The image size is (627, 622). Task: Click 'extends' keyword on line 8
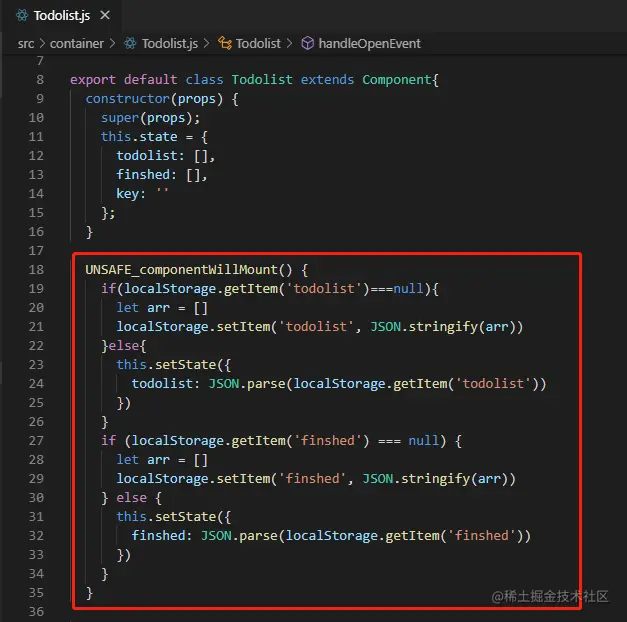coord(327,80)
